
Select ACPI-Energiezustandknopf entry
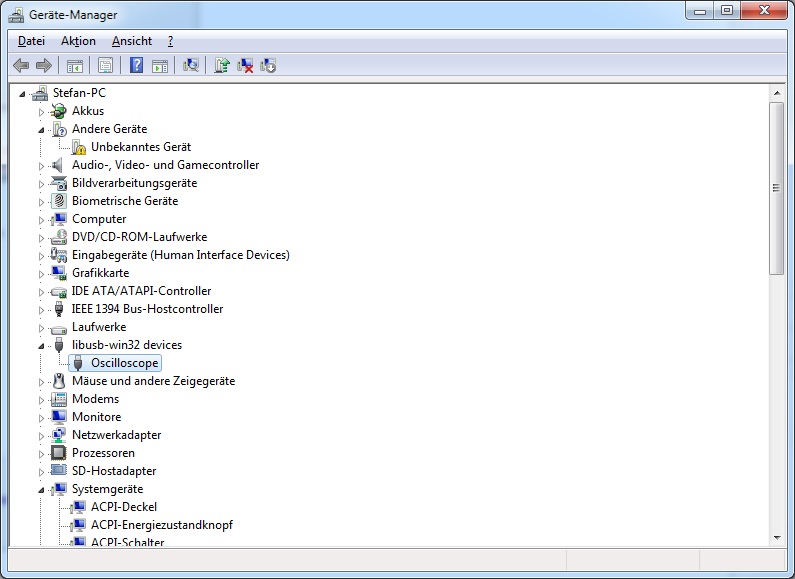(x=162, y=525)
